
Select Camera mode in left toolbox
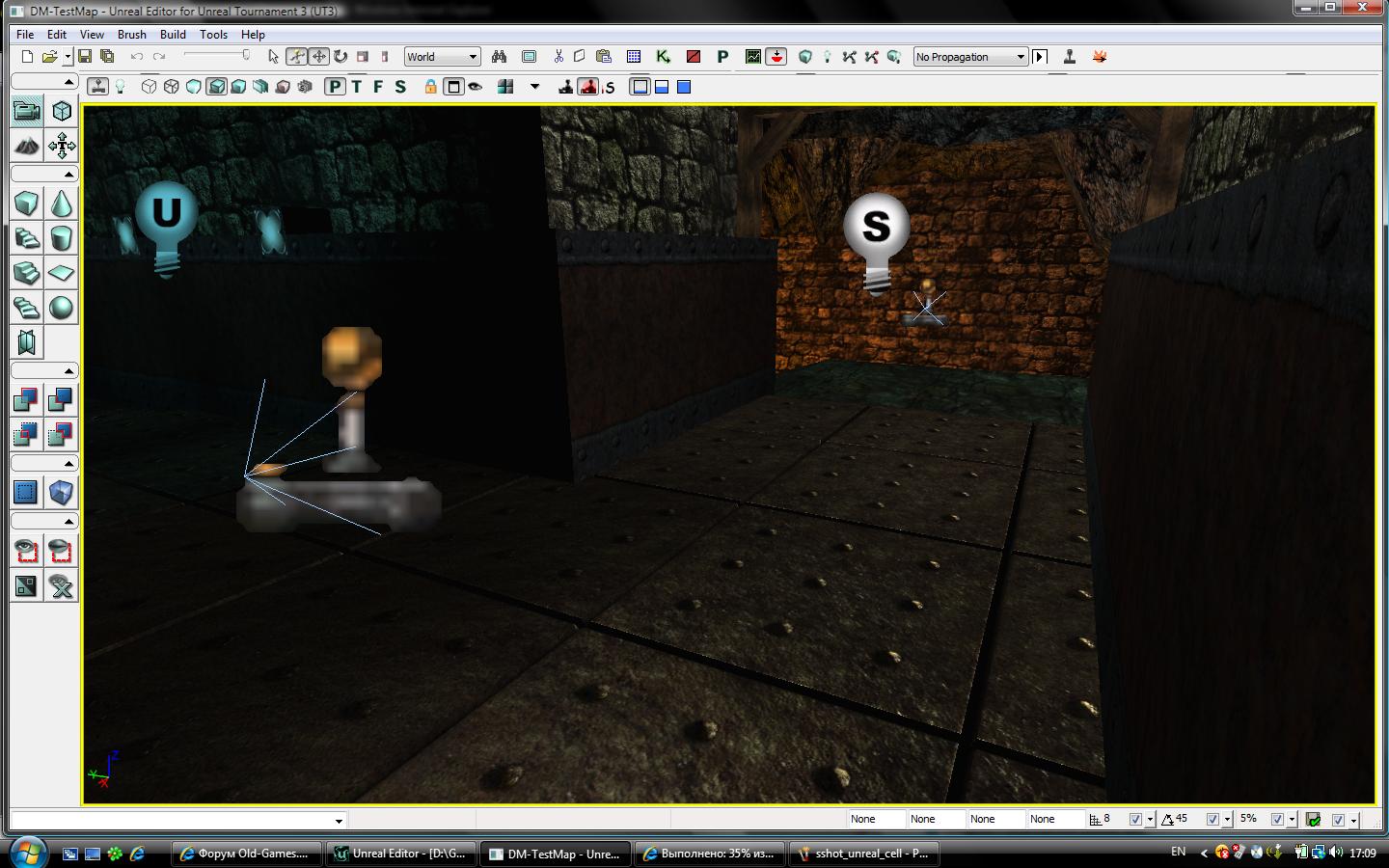point(27,111)
